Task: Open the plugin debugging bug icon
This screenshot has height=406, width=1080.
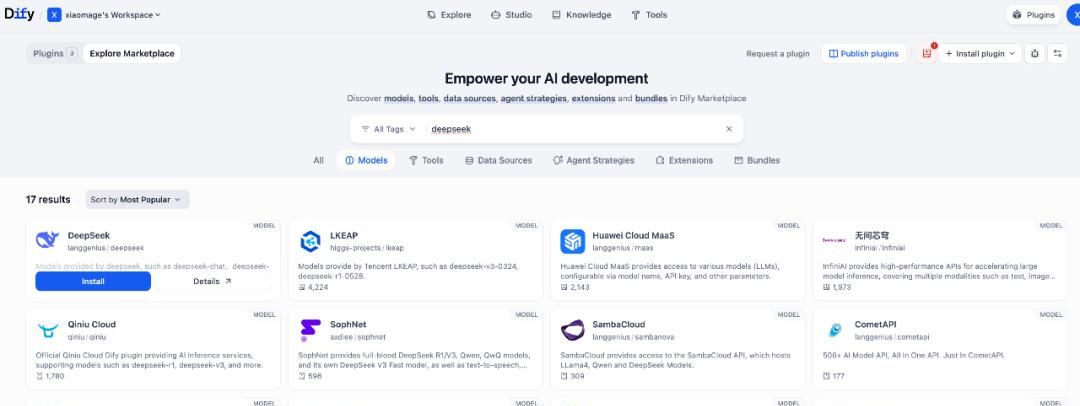Action: click(1035, 53)
